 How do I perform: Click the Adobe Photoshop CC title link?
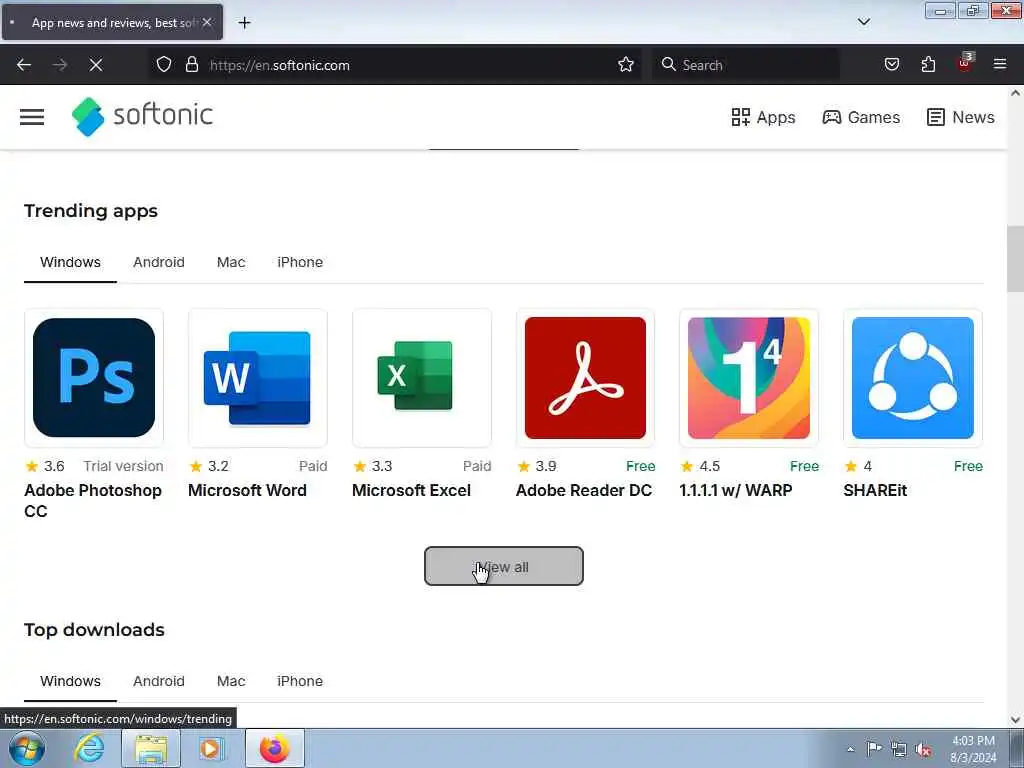(x=93, y=500)
